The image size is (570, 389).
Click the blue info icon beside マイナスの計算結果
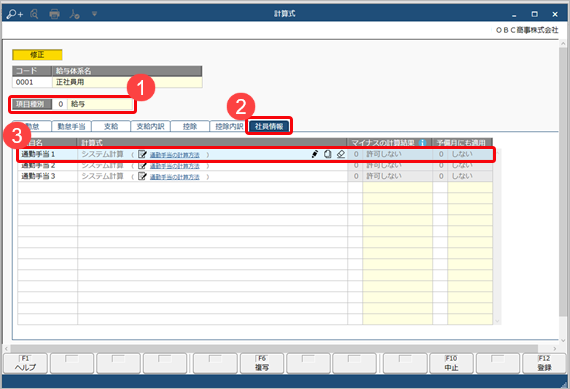pos(422,143)
